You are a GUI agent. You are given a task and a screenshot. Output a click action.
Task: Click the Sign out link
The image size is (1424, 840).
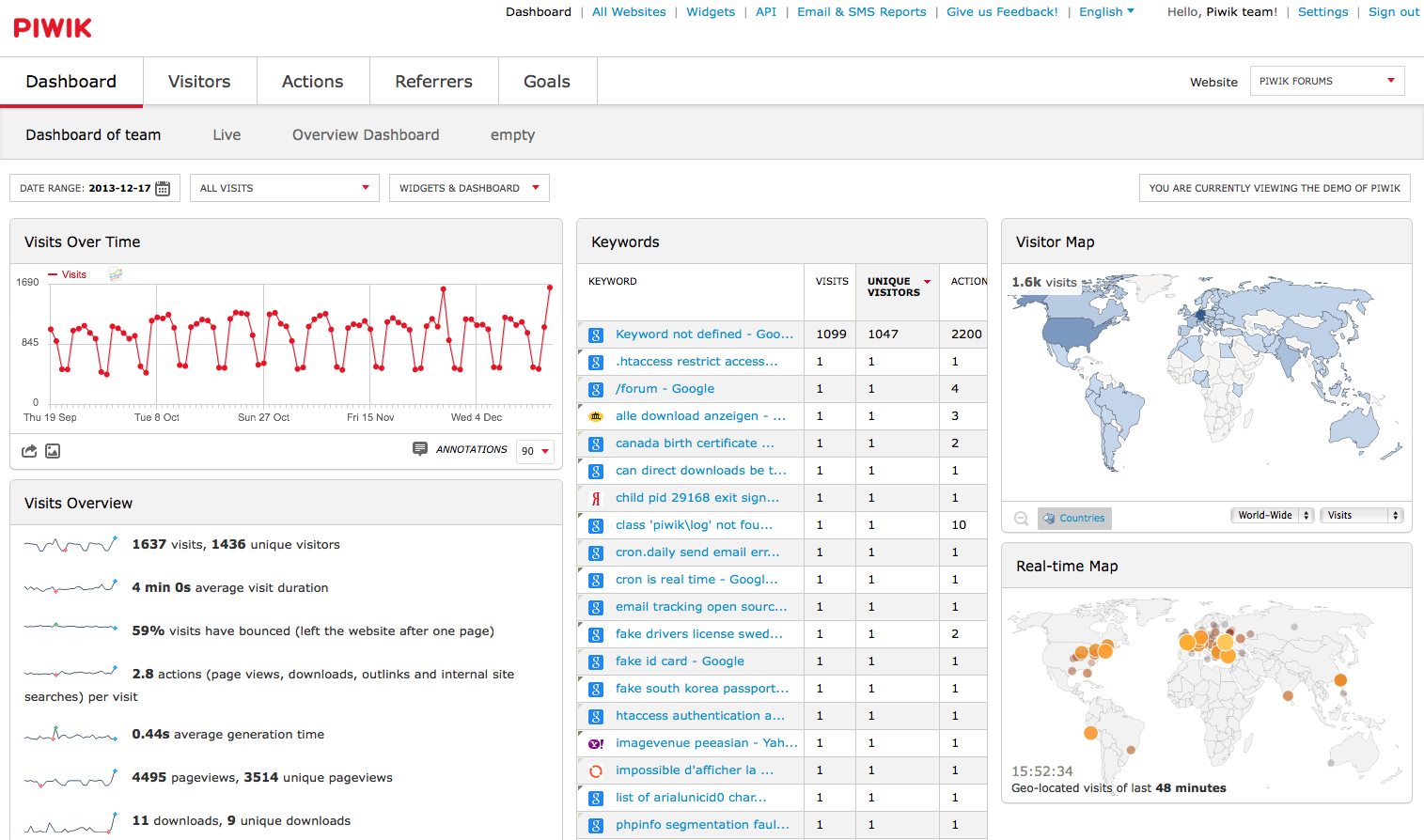1393,12
